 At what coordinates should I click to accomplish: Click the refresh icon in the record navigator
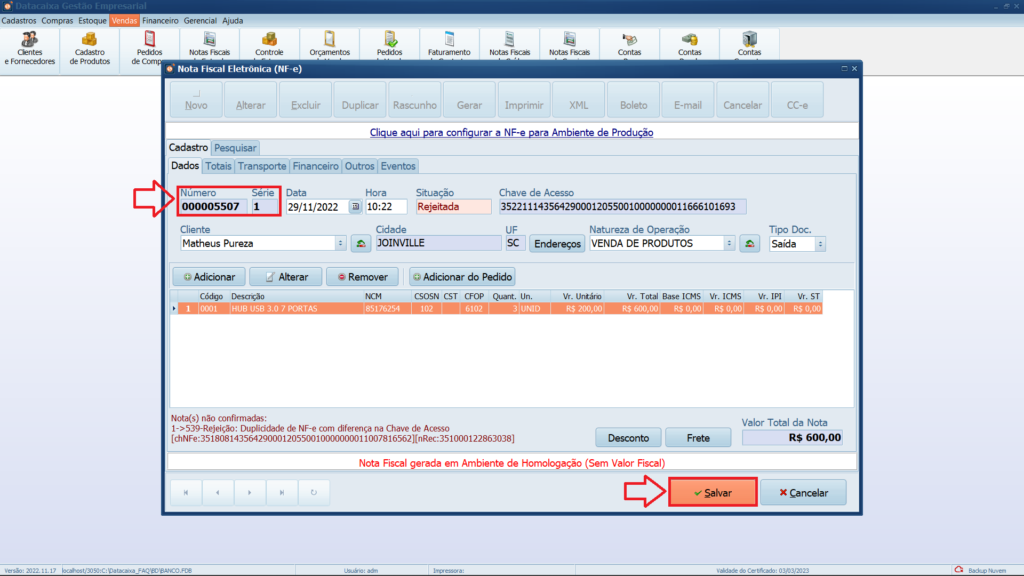[315, 492]
